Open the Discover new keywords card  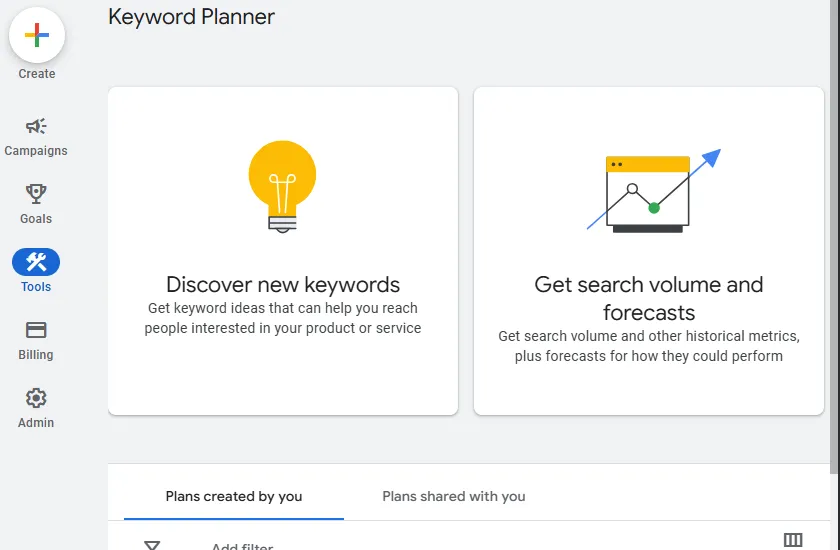click(283, 251)
